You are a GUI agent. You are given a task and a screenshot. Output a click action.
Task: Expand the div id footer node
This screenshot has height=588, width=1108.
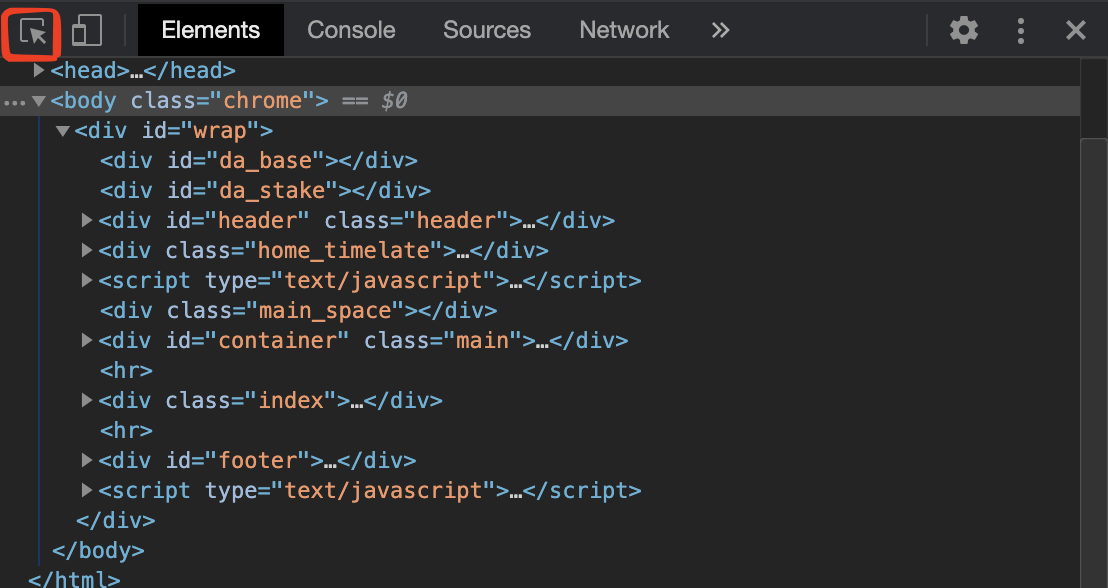click(x=87, y=461)
